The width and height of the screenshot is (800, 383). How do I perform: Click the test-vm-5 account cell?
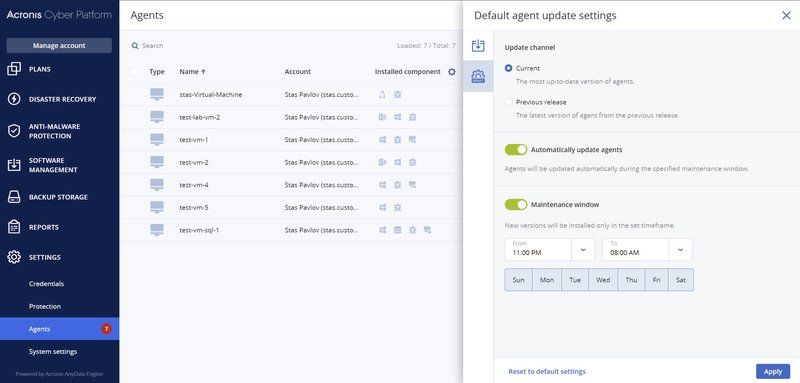322,208
